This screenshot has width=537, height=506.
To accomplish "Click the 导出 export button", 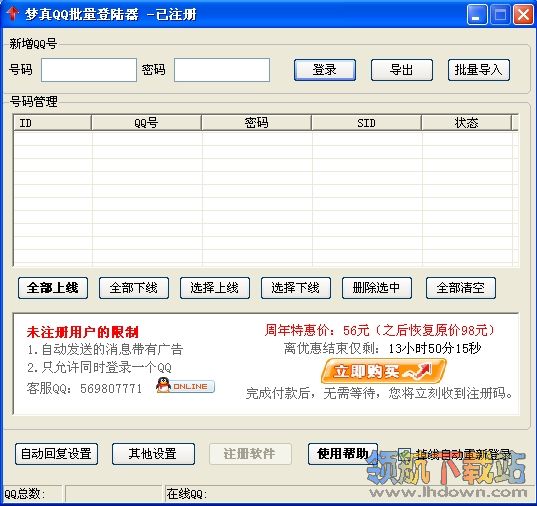I will coord(401,70).
